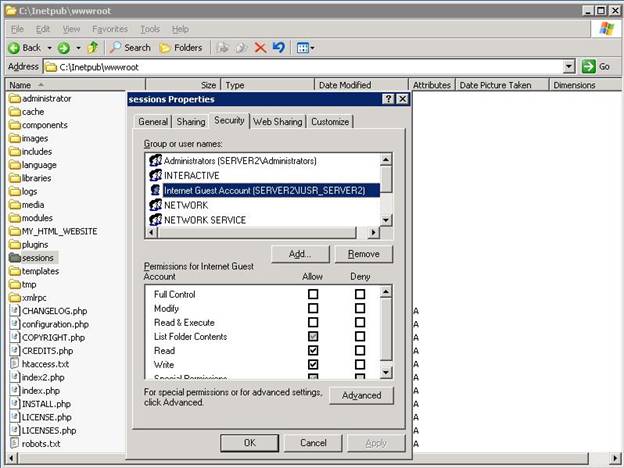Select the administrator folder icon
Screen dimensions: 624x468
coord(15,98)
